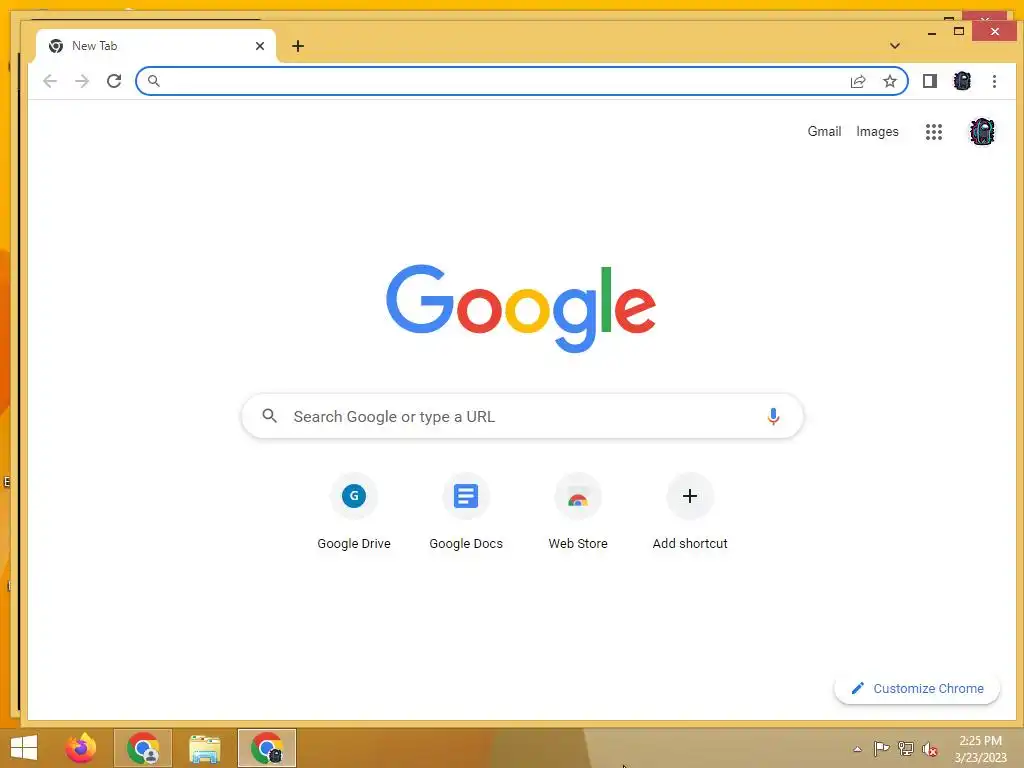The width and height of the screenshot is (1024, 768).
Task: Open the Google account avatar on the page
Action: point(982,132)
